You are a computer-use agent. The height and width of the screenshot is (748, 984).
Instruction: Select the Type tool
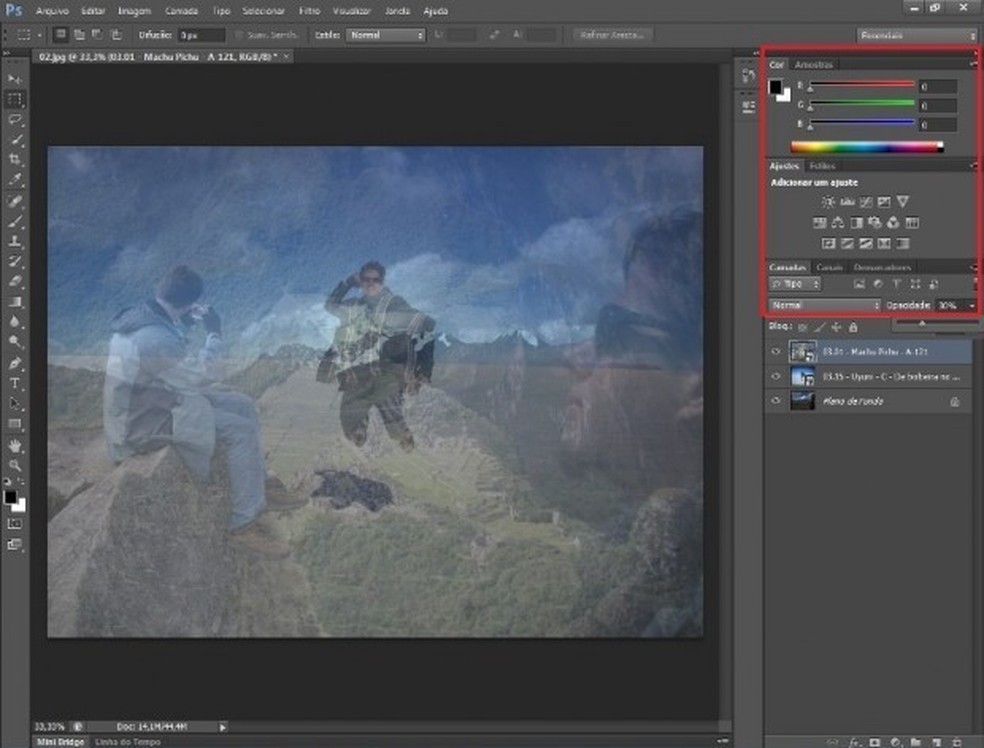coord(15,383)
